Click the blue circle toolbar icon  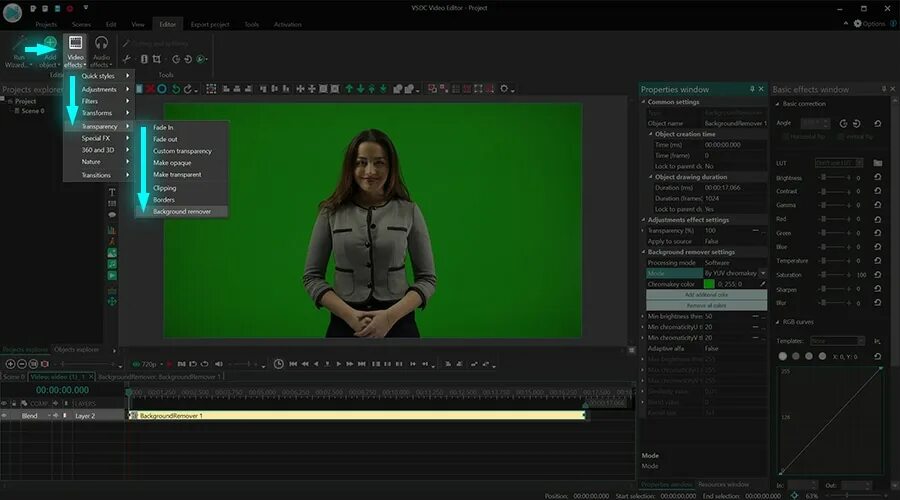pos(162,89)
